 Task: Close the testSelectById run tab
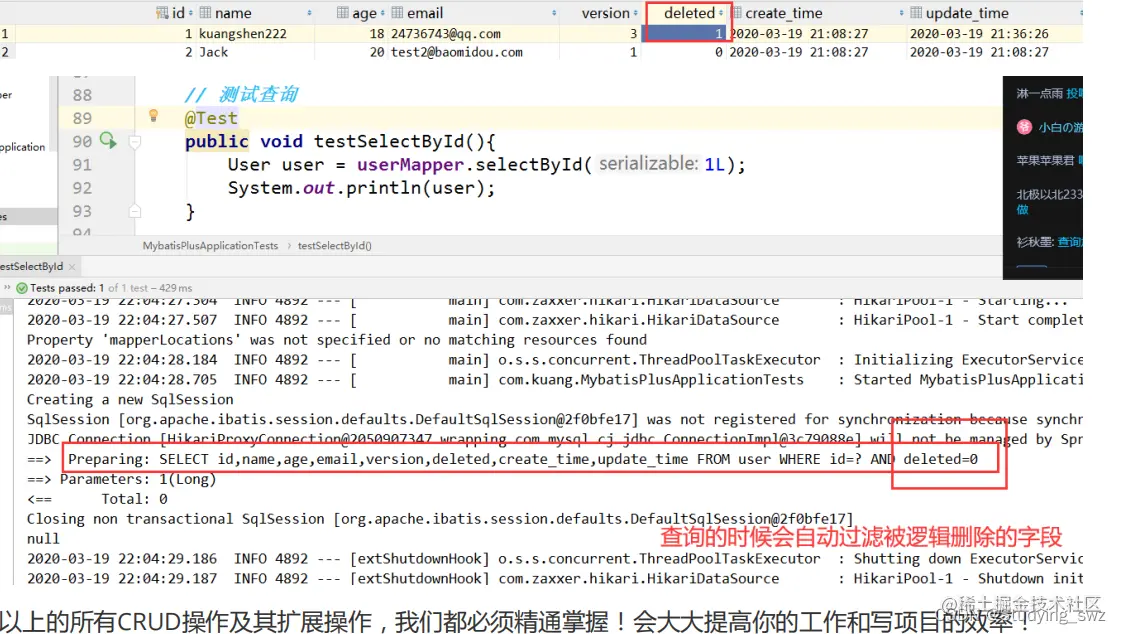coord(72,267)
